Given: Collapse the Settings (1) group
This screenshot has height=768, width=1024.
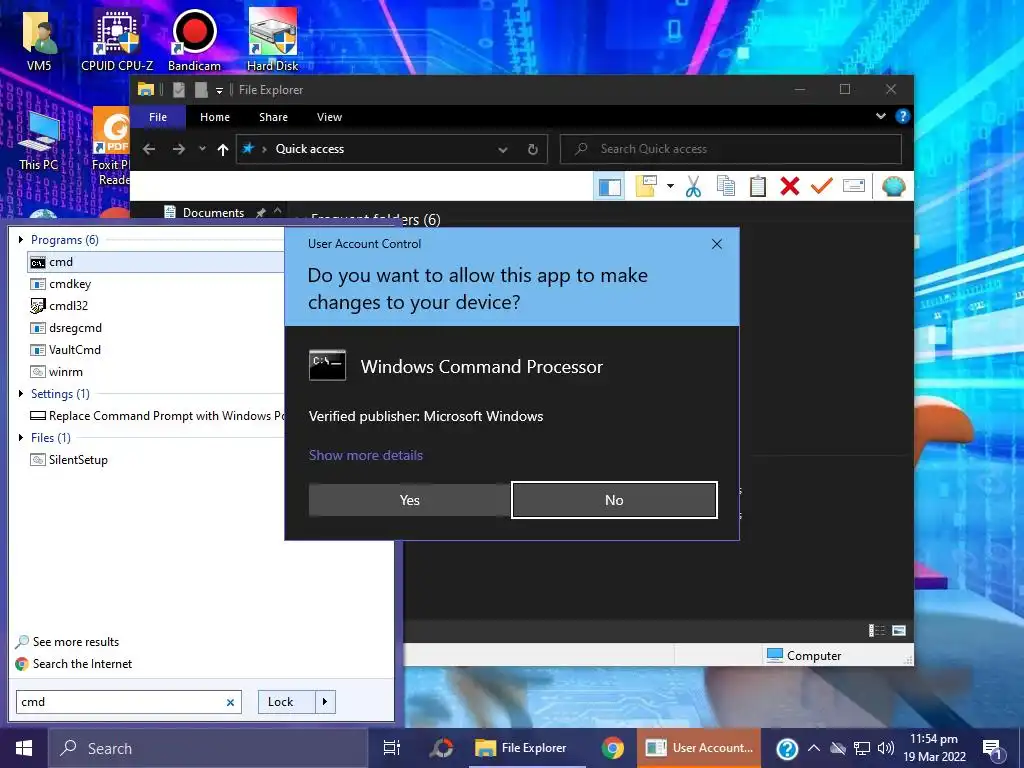Looking at the screenshot, I should [x=21, y=394].
